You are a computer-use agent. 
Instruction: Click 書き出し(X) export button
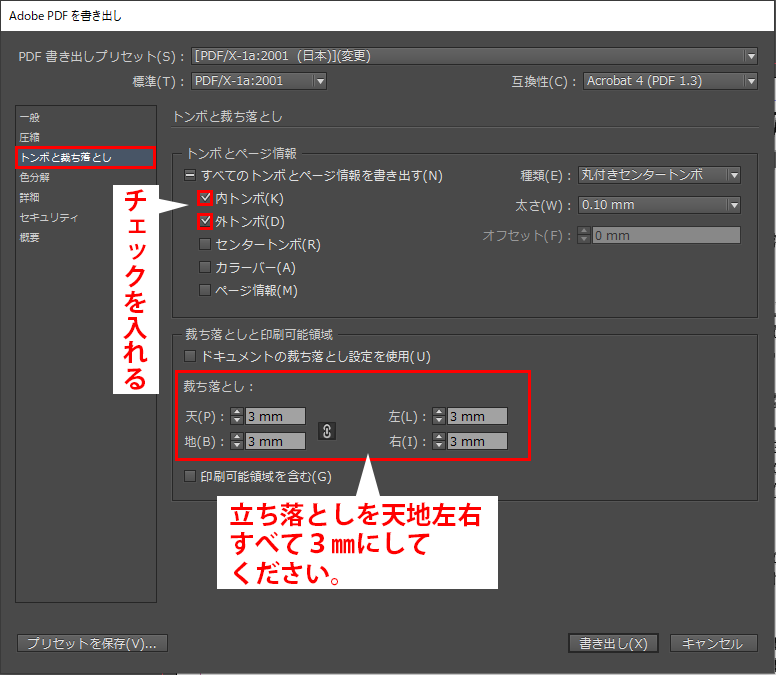613,643
